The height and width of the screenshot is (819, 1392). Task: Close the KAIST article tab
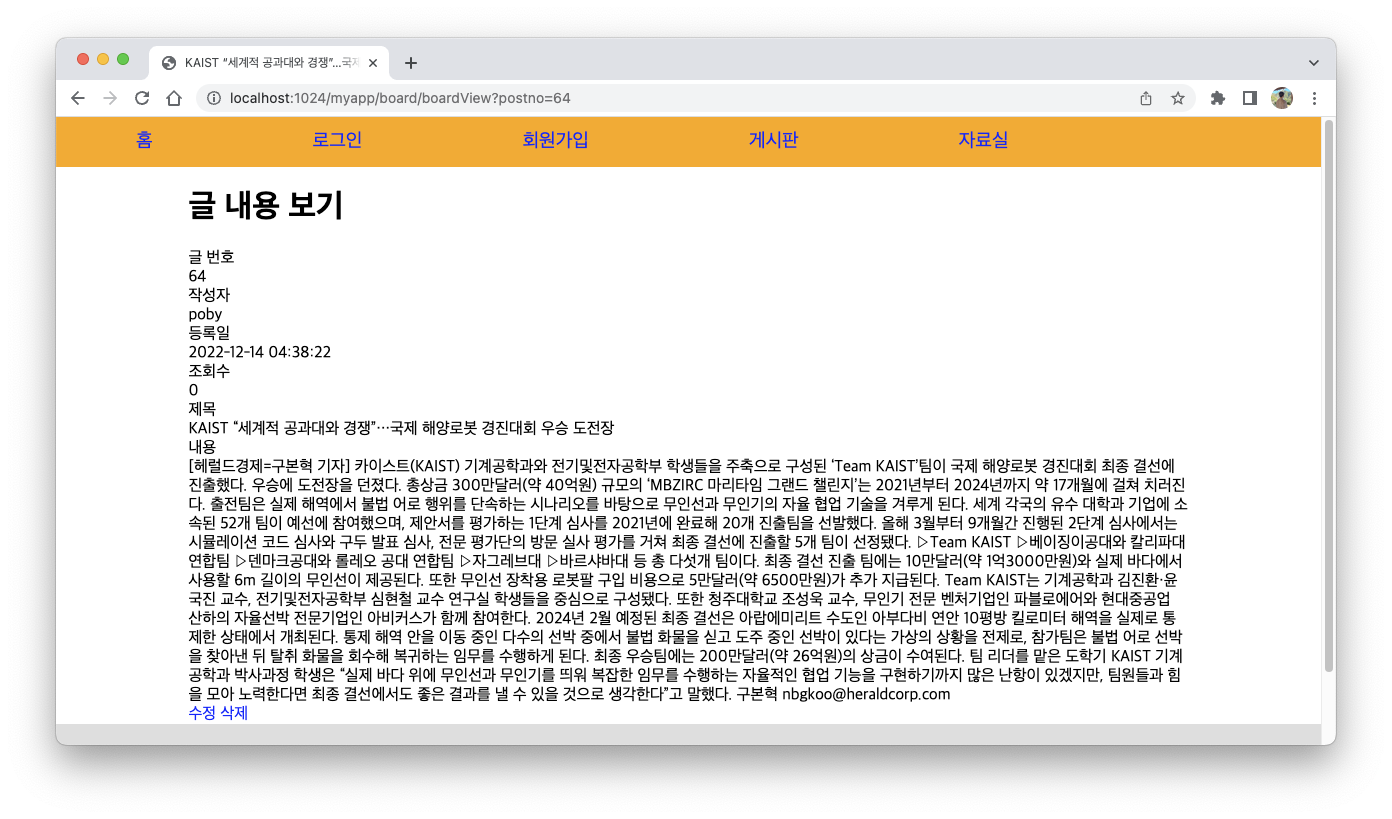coord(373,63)
